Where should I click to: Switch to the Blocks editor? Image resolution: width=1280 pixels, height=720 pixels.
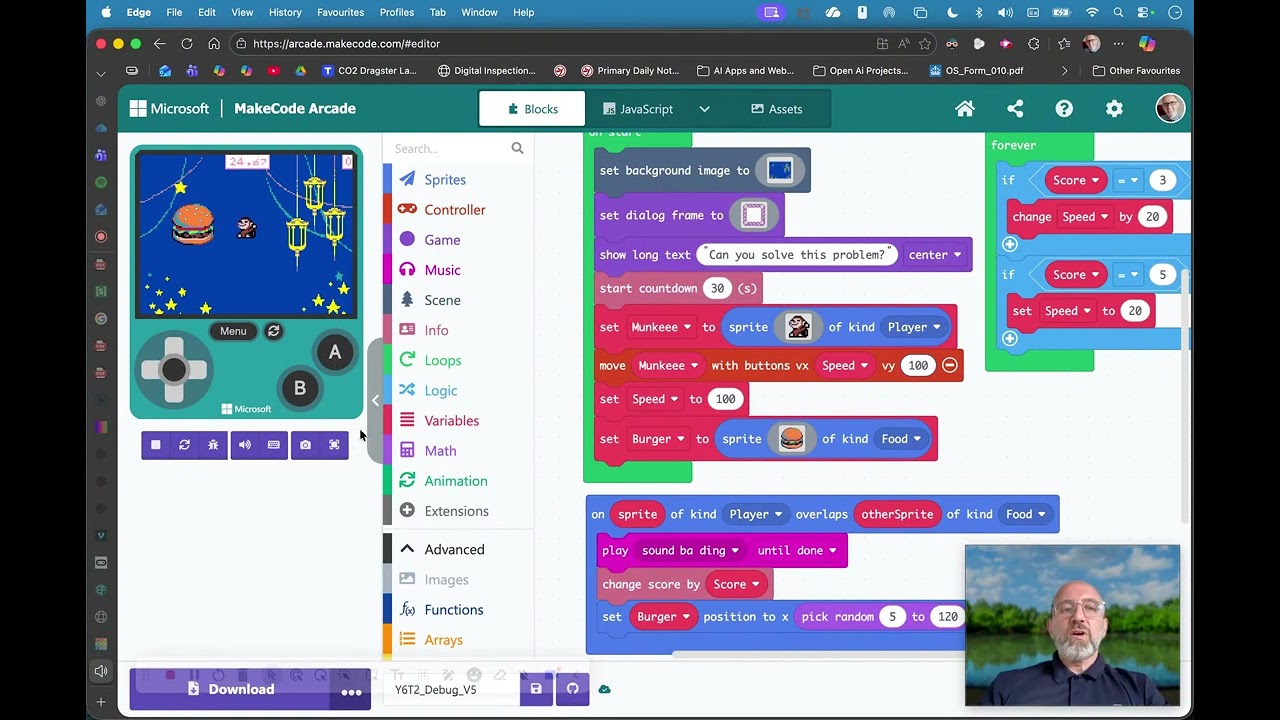[x=532, y=109]
